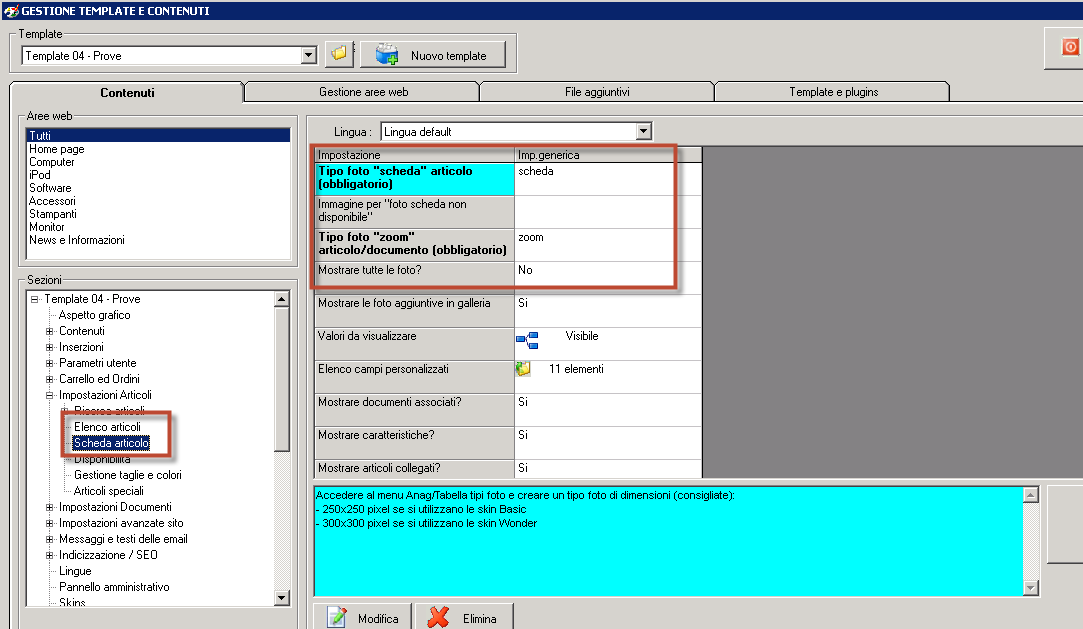
Task: Expand the Carrello ed Ordini node
Action: pos(50,379)
